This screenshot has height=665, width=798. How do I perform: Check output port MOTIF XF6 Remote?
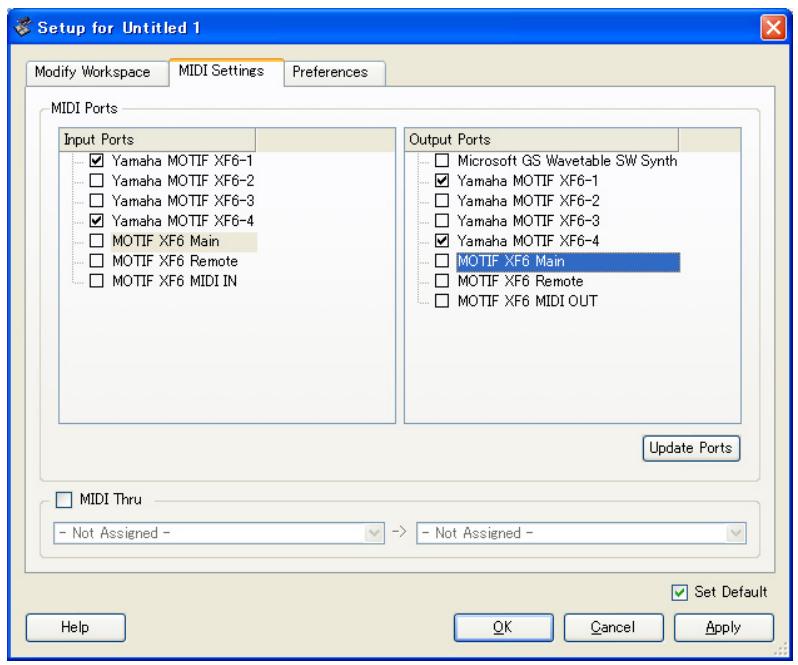coord(442,281)
